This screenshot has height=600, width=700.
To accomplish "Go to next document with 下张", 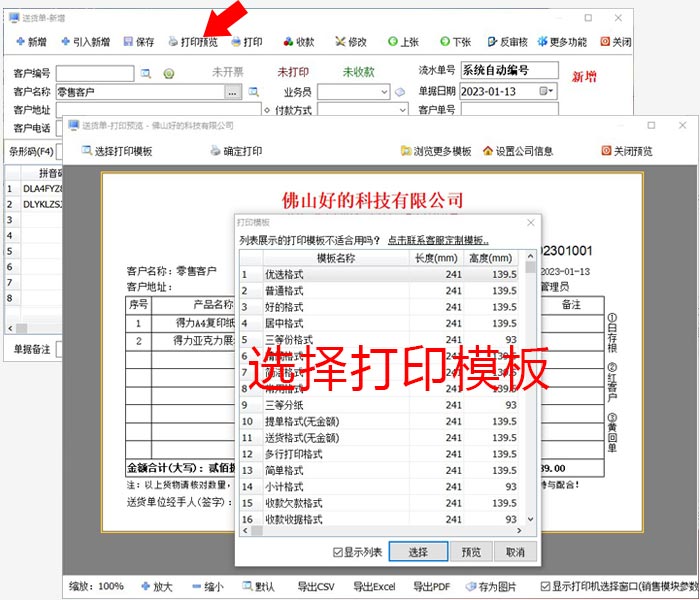I will pos(455,42).
